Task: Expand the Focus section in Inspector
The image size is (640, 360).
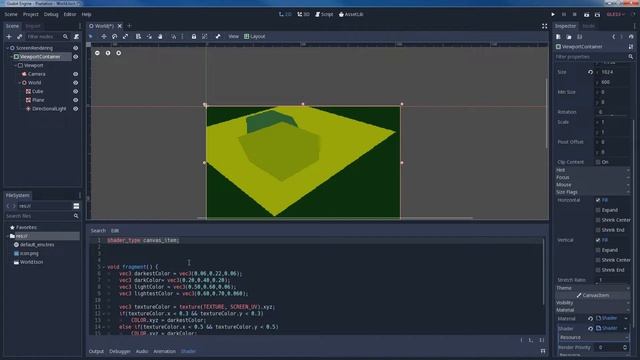Action: tap(592, 177)
